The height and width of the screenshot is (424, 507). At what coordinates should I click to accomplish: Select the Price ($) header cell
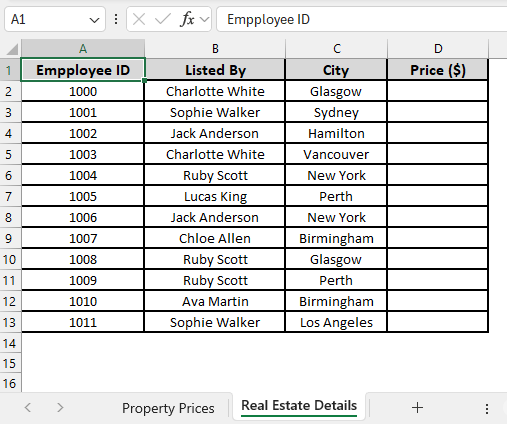[437, 70]
